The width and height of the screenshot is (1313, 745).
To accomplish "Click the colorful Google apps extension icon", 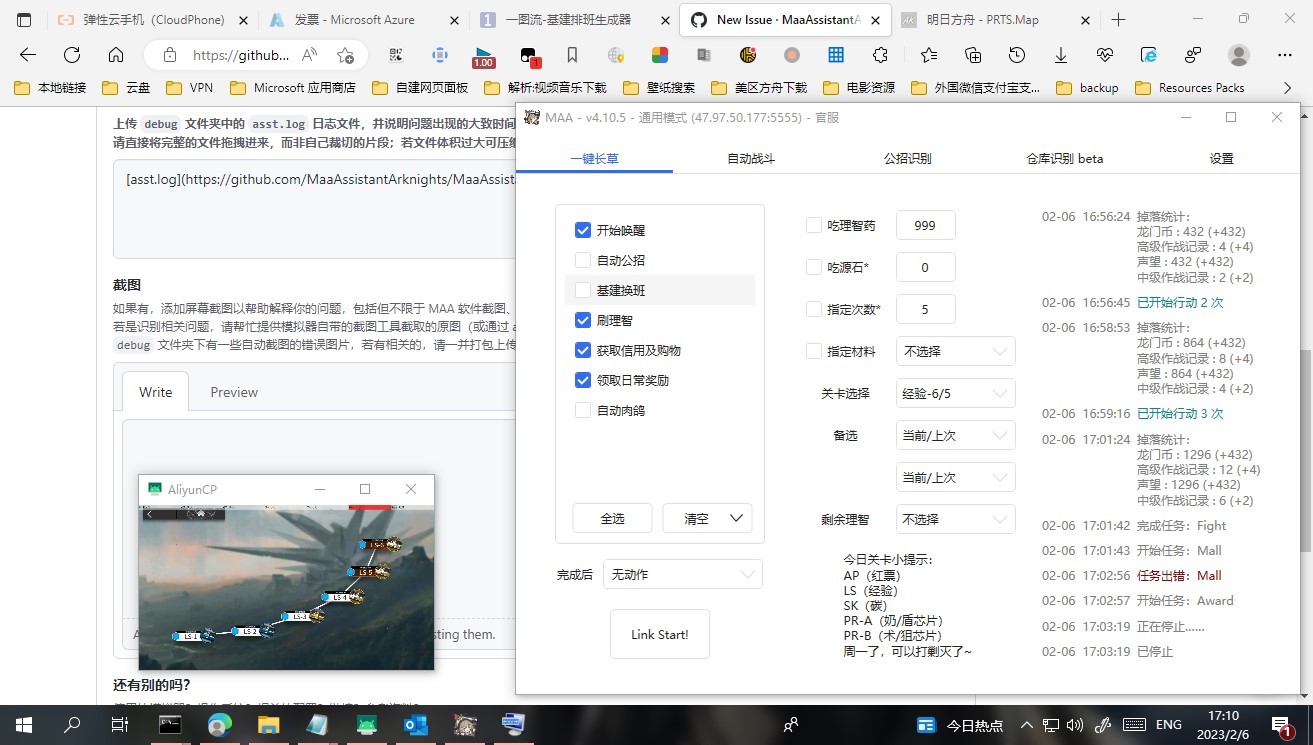I will (x=658, y=56).
